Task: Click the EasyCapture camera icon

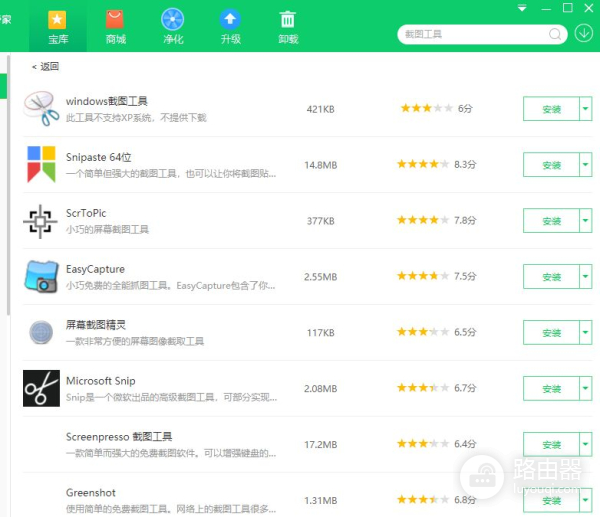Action: pyautogui.click(x=41, y=276)
